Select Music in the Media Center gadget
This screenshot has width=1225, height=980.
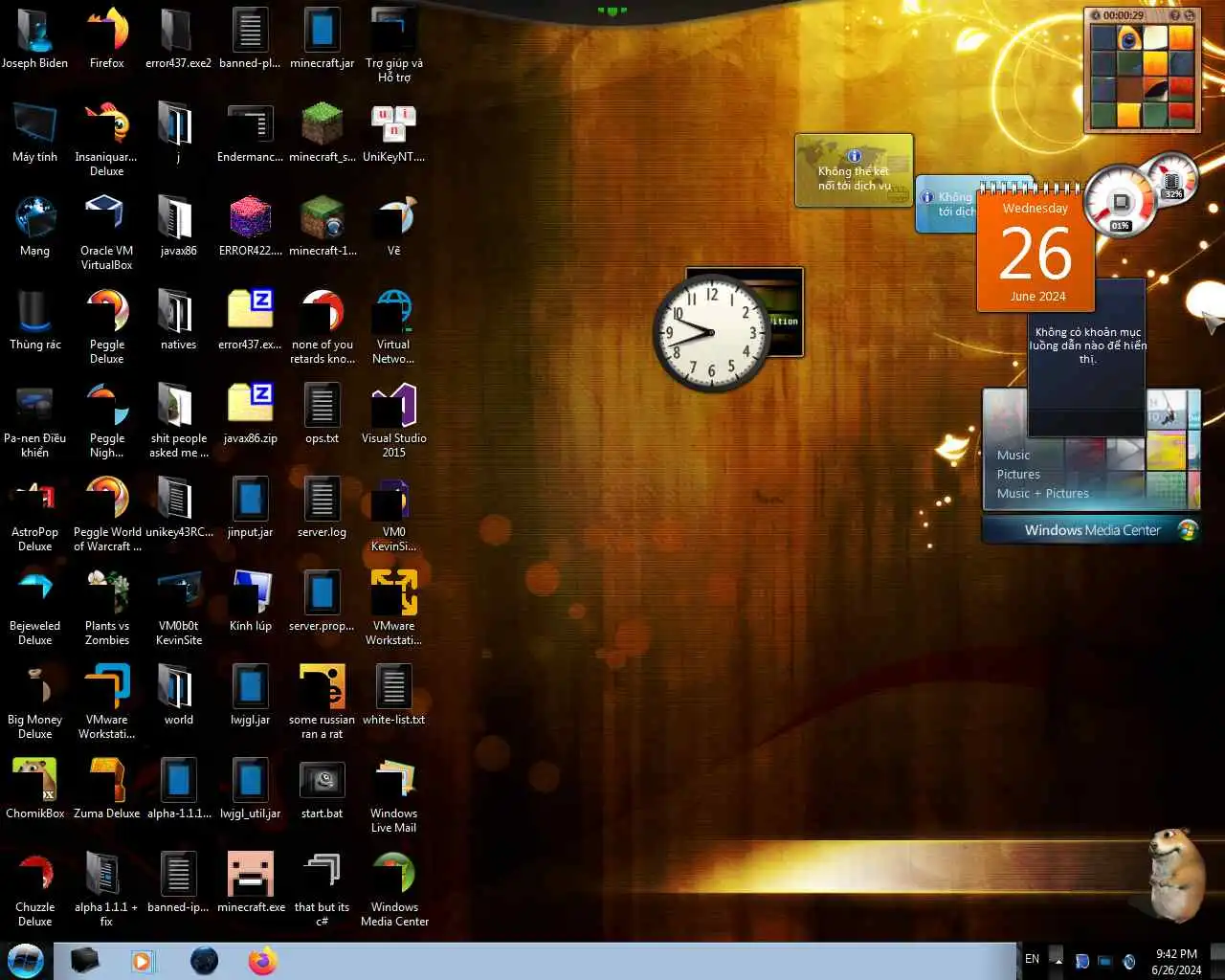coord(1013,455)
